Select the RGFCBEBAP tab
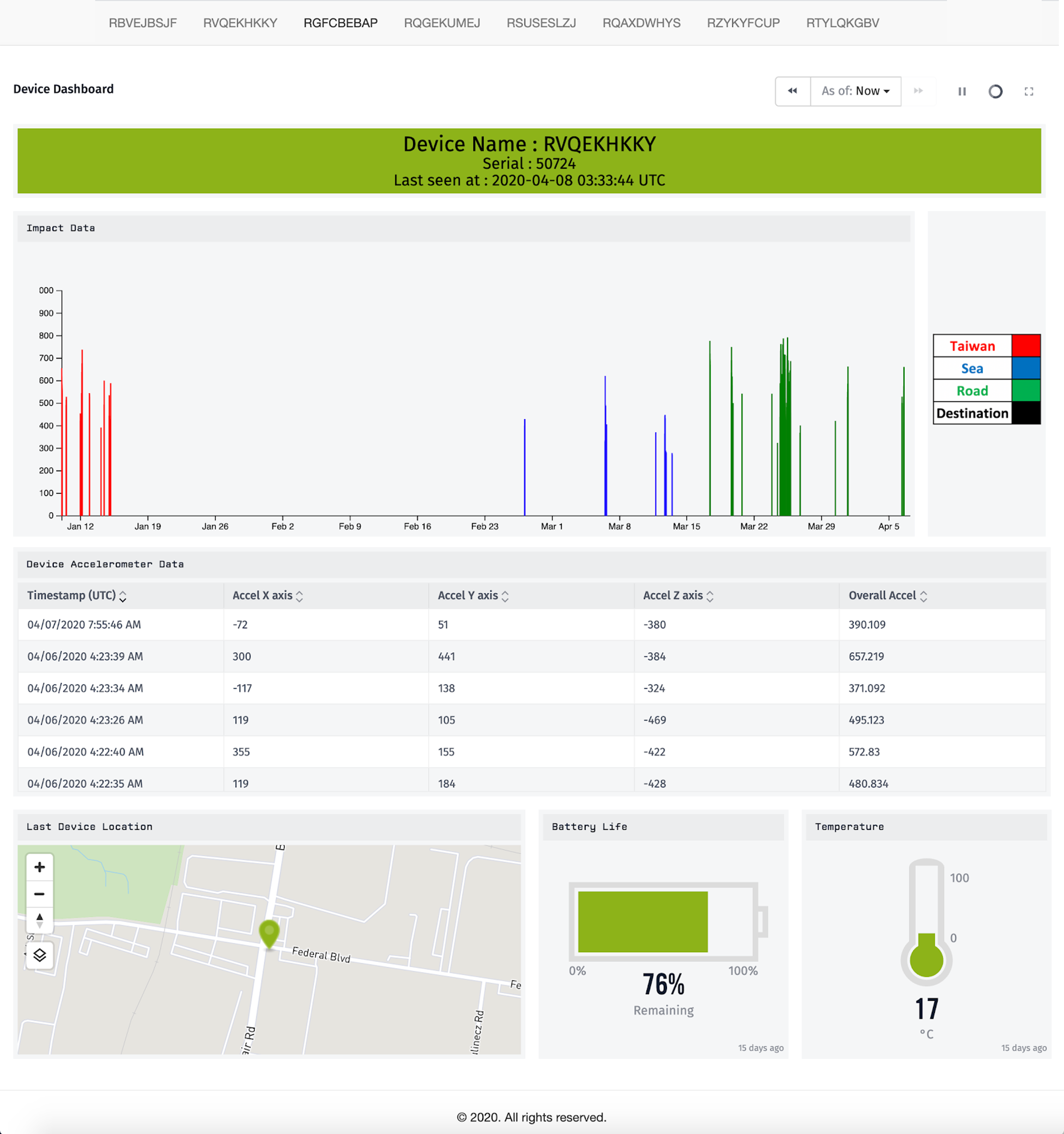The image size is (1064, 1134). tap(340, 23)
